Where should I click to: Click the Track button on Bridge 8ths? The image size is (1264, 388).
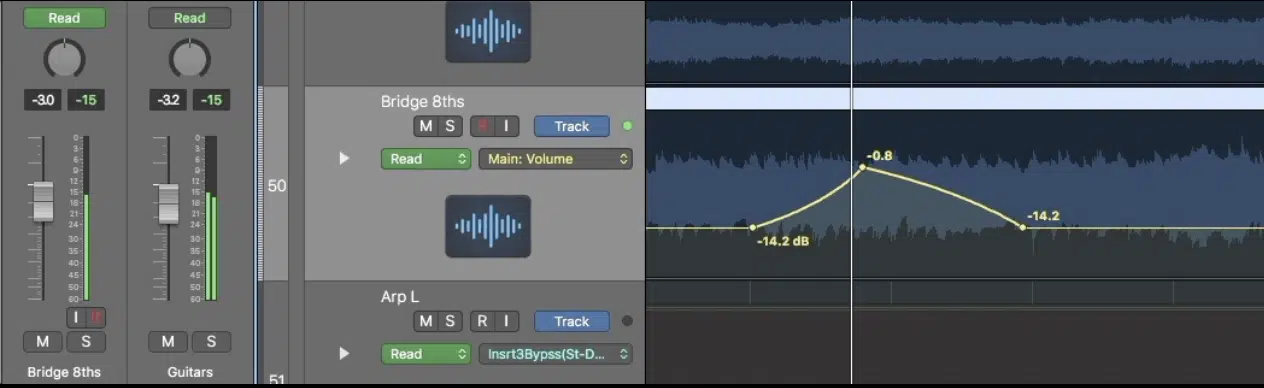click(572, 126)
